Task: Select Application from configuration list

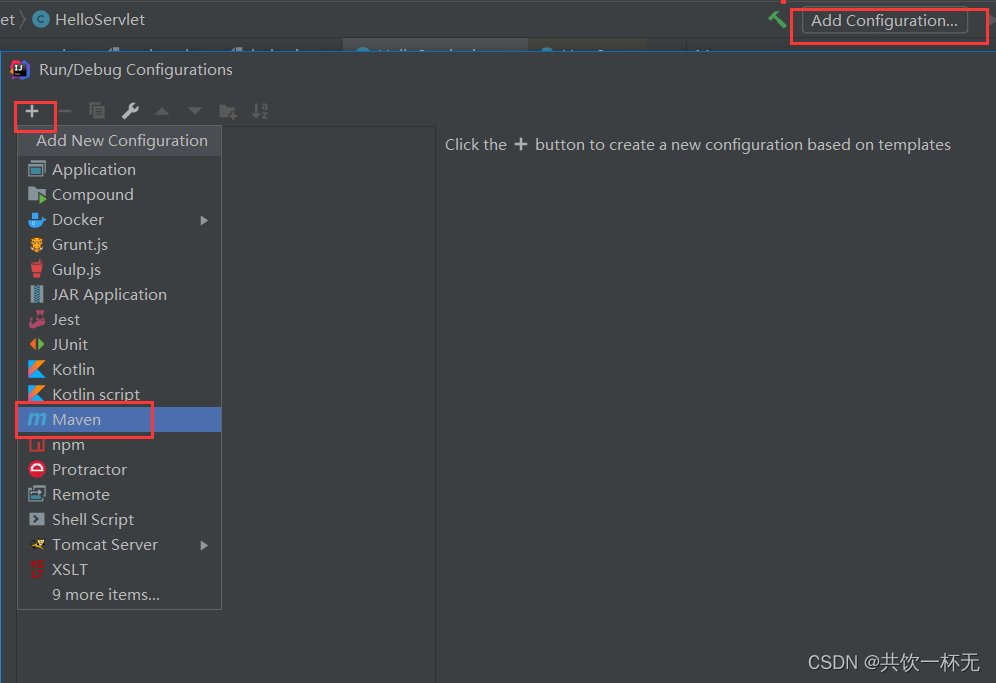Action: (x=119, y=170)
